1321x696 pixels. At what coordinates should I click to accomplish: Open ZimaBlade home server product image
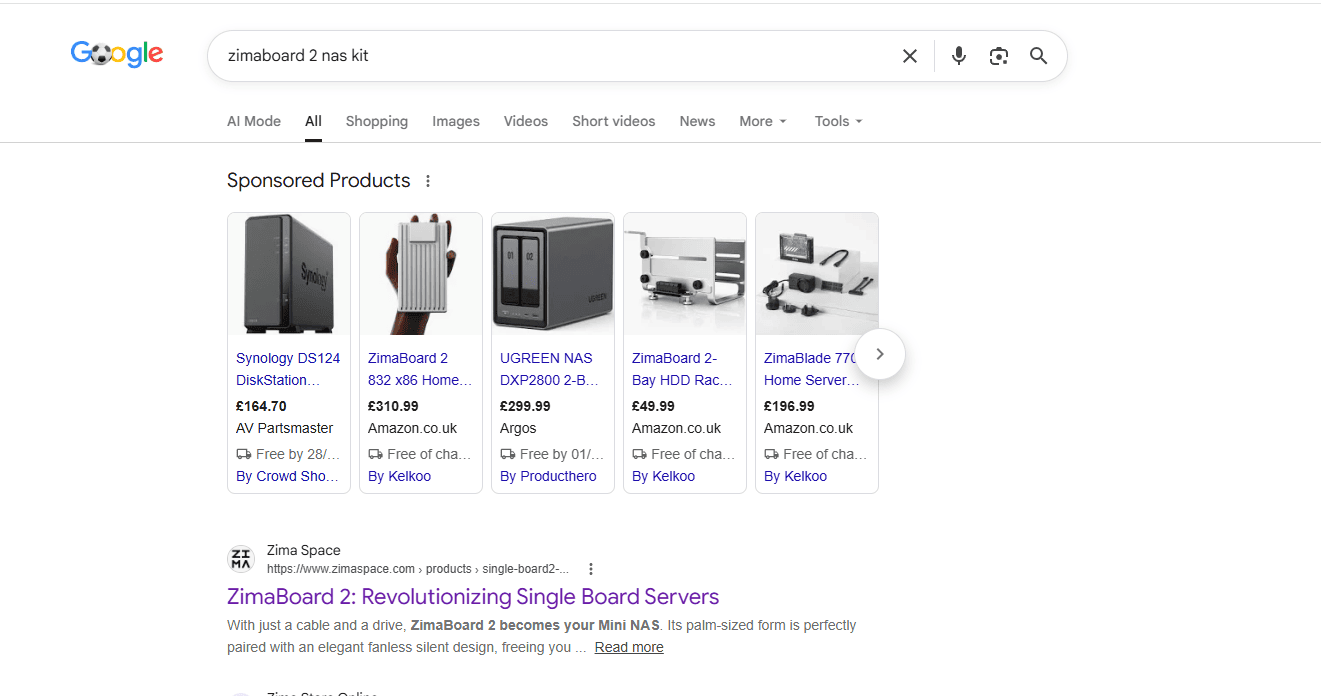click(817, 273)
